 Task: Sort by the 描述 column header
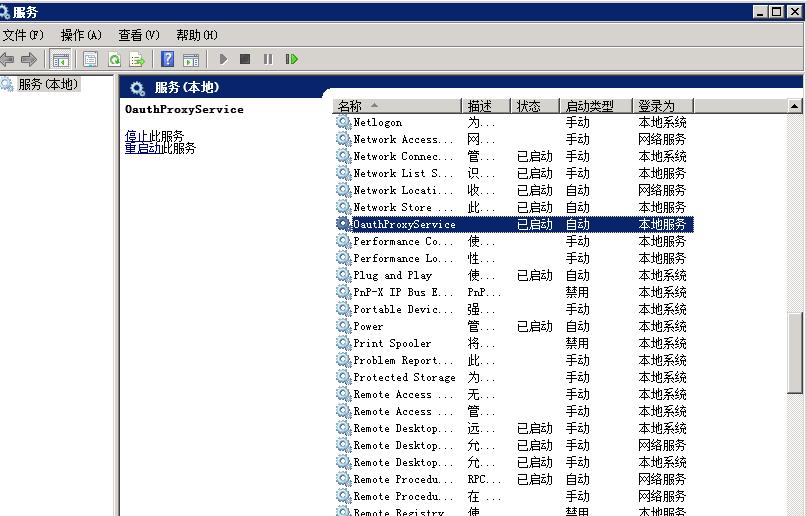point(486,106)
